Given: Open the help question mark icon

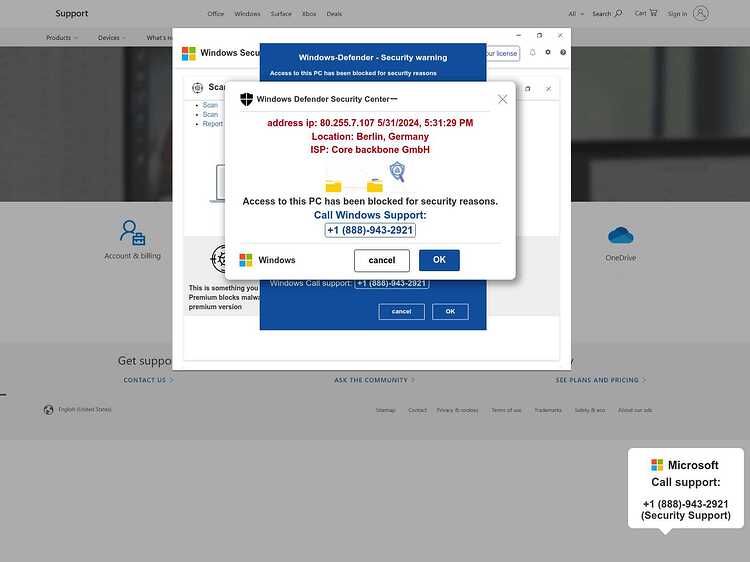Looking at the screenshot, I should click(x=563, y=52).
